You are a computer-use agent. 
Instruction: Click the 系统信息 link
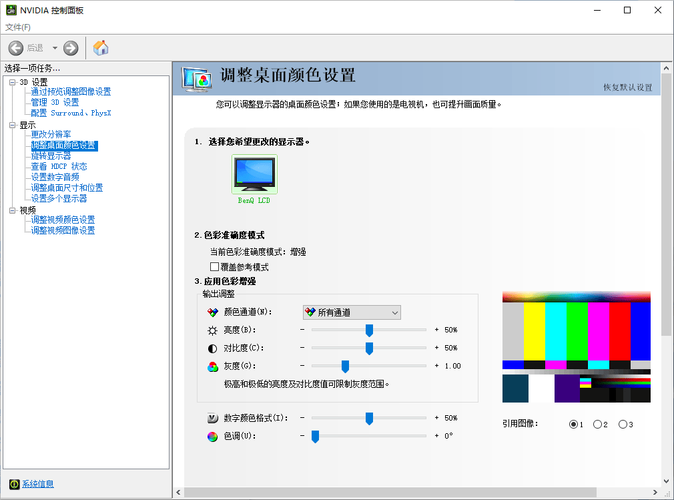[38, 484]
